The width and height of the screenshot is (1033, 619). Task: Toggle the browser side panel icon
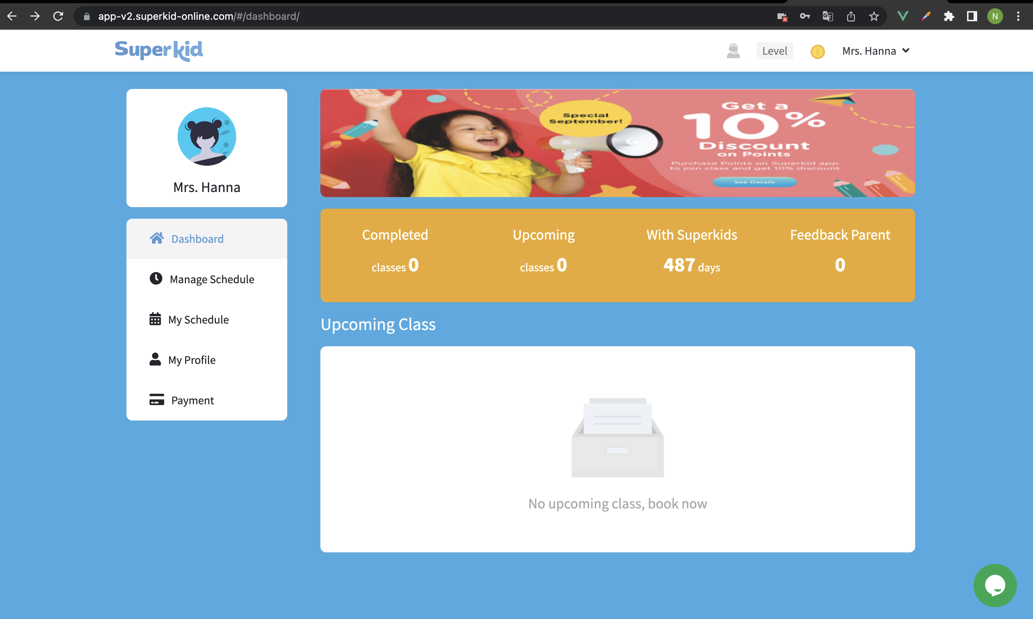click(x=971, y=16)
